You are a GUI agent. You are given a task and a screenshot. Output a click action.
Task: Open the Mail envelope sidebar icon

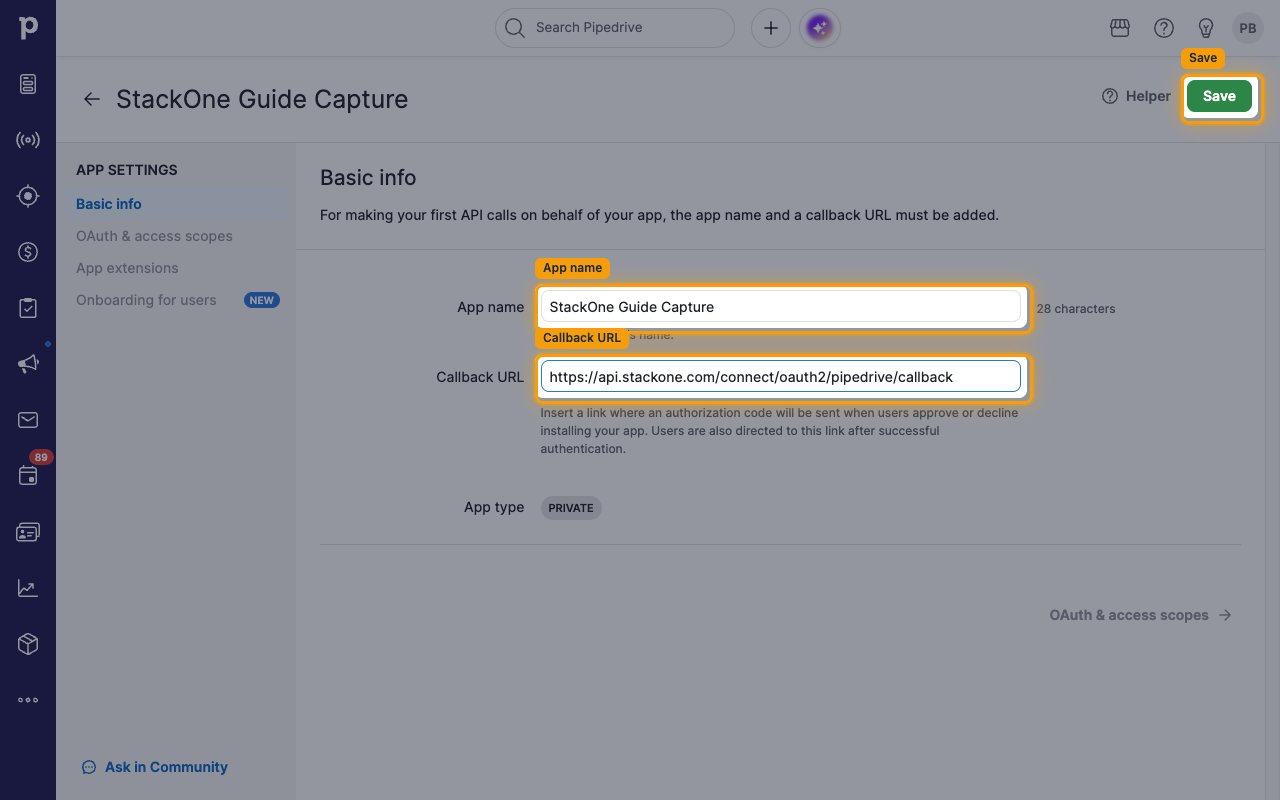click(28, 420)
